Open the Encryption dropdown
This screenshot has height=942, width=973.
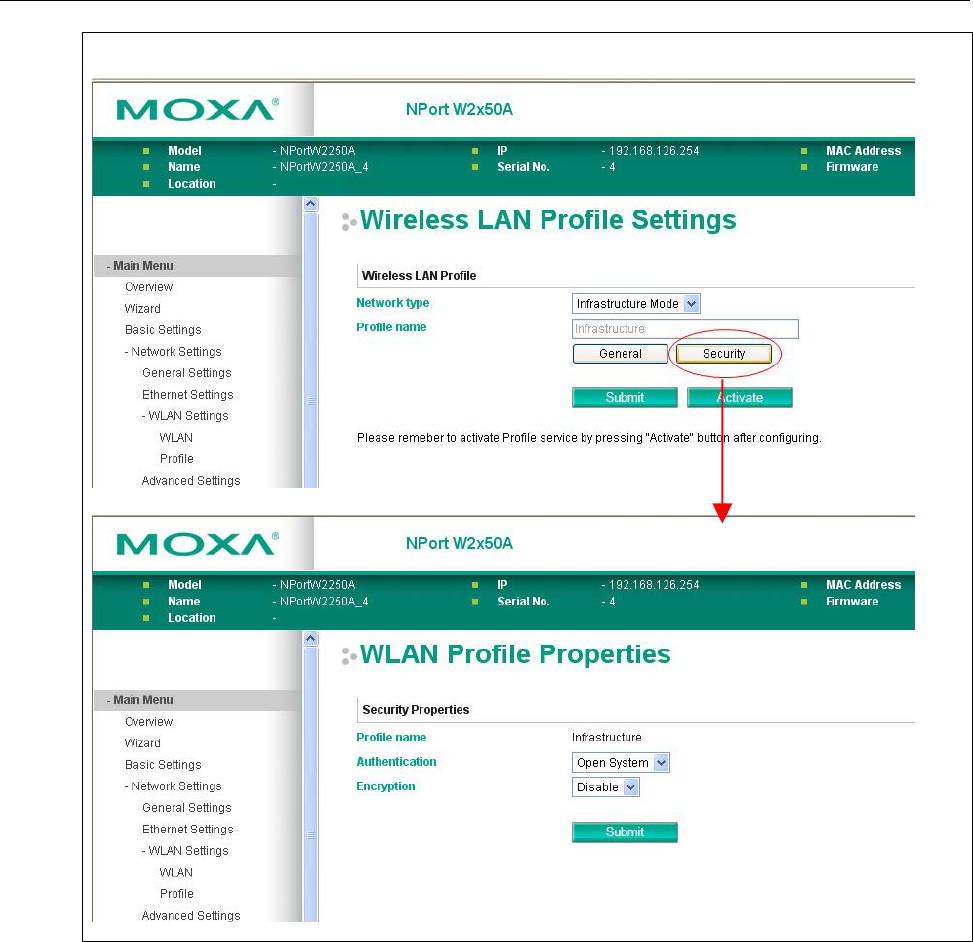tap(606, 787)
